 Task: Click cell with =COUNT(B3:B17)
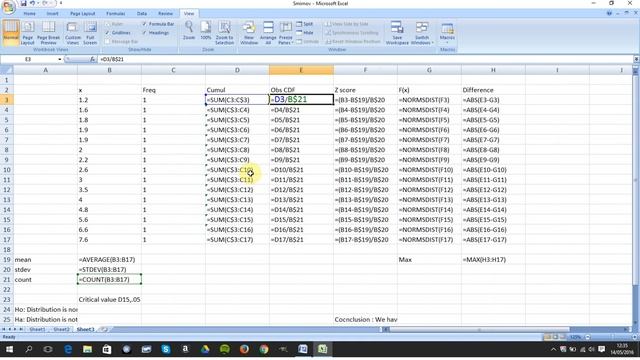coord(109,280)
